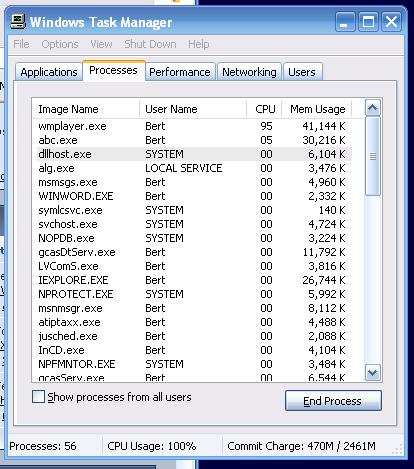Open the Shut Down menu
The width and height of the screenshot is (414, 469).
tap(150, 44)
